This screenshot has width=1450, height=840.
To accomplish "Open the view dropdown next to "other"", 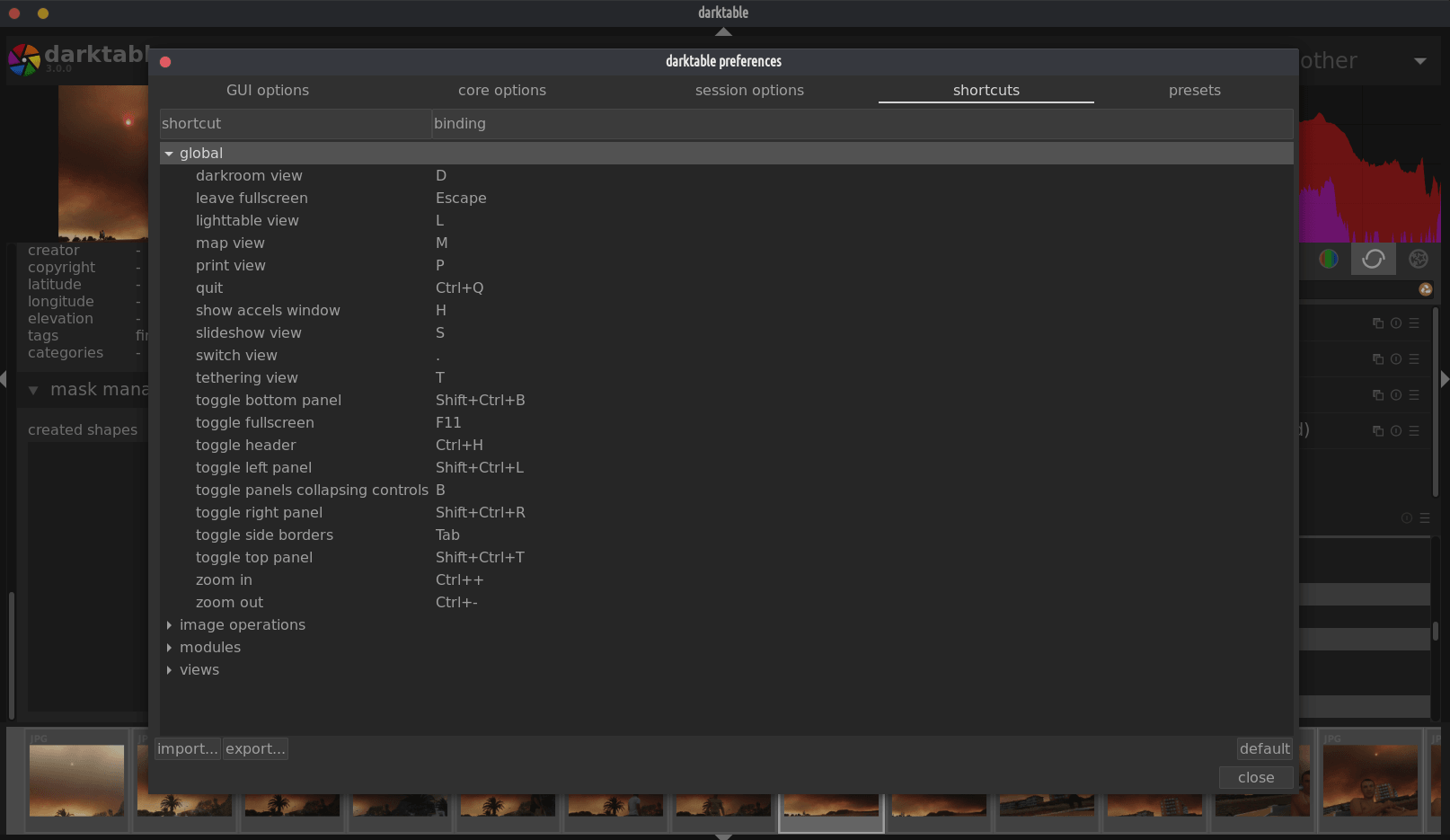I will pyautogui.click(x=1419, y=61).
